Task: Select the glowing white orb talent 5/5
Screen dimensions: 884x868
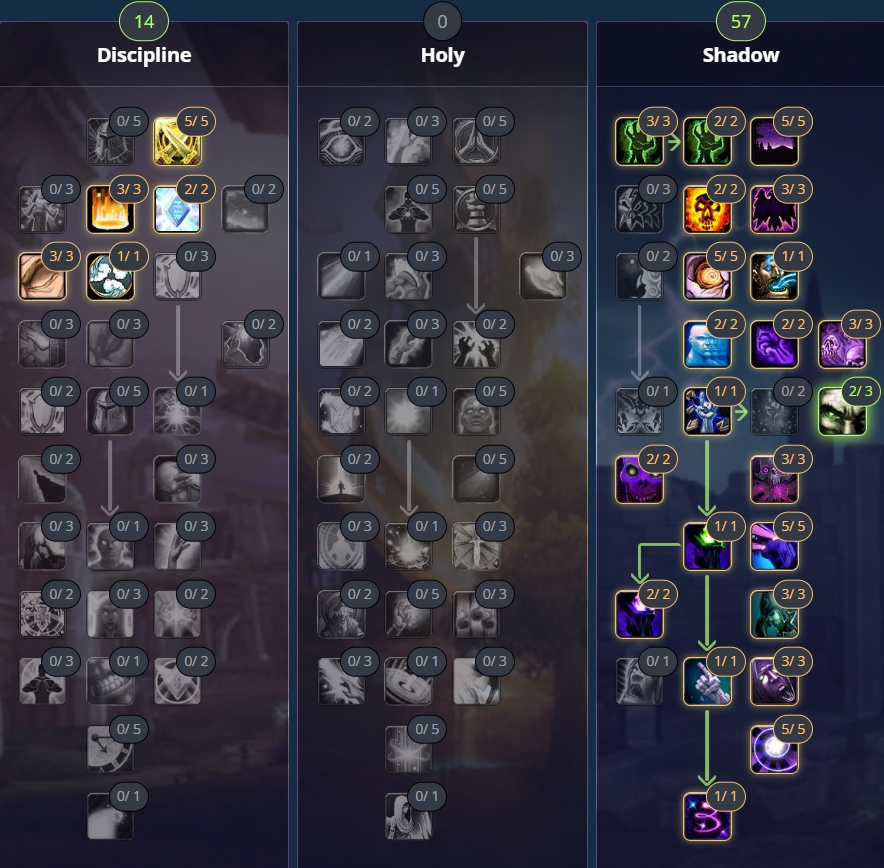Action: (x=774, y=749)
